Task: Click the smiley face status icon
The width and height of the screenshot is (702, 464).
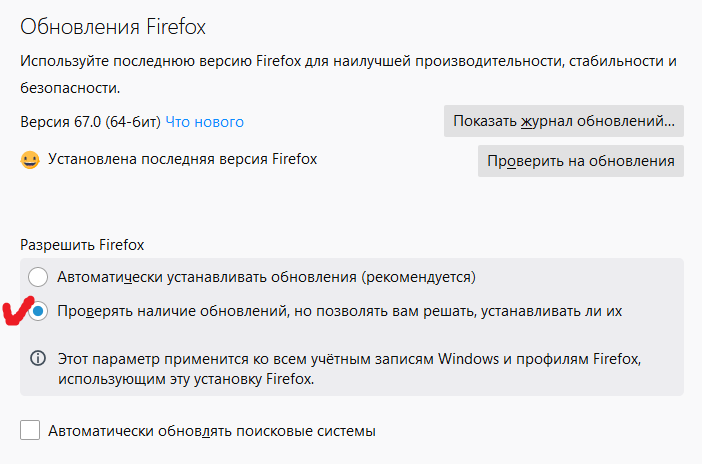Action: point(30,160)
